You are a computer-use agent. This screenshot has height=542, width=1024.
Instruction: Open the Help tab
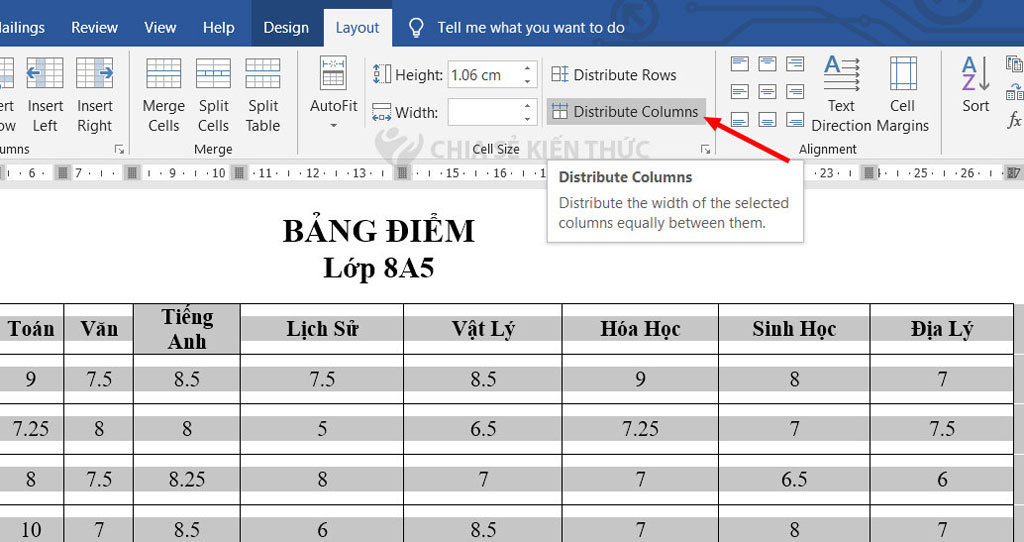click(x=219, y=27)
